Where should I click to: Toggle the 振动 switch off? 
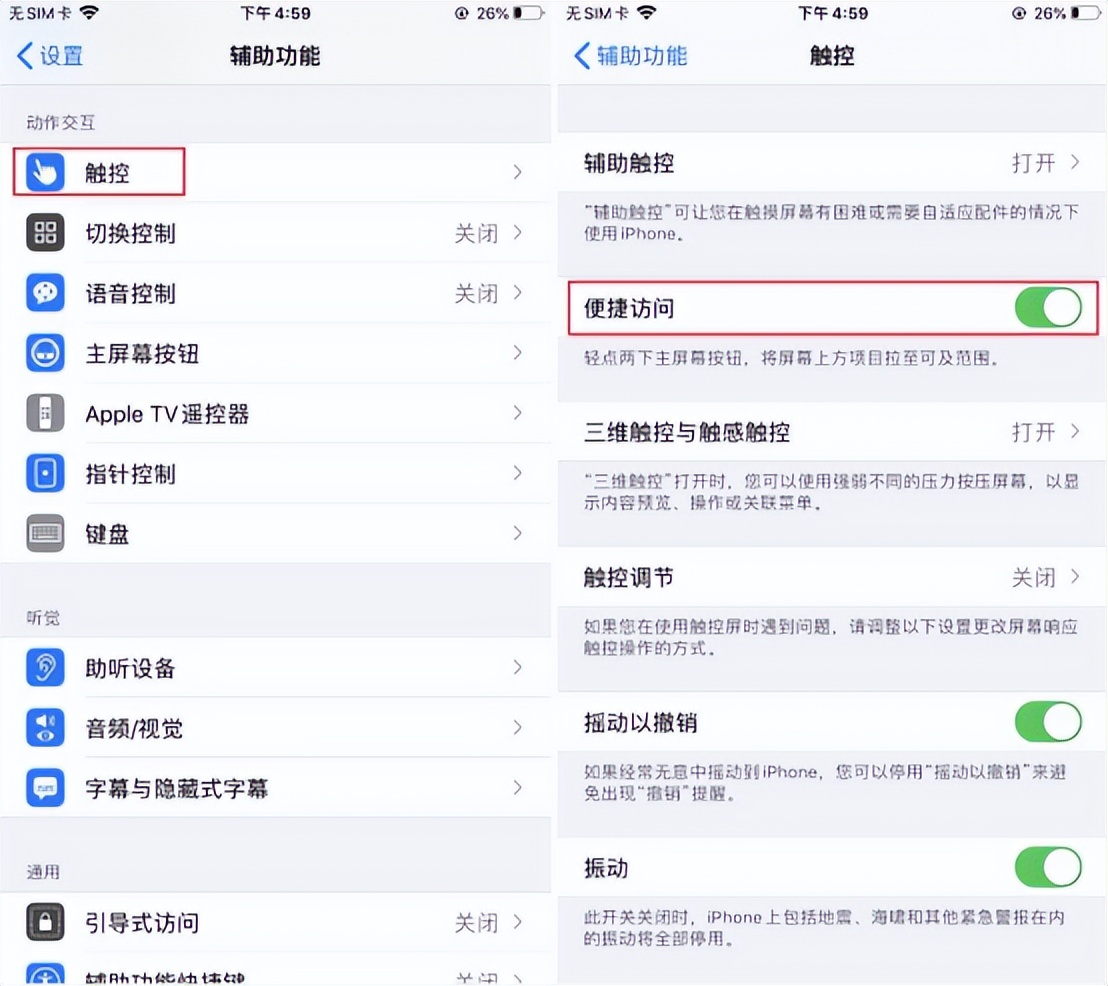coord(1047,867)
